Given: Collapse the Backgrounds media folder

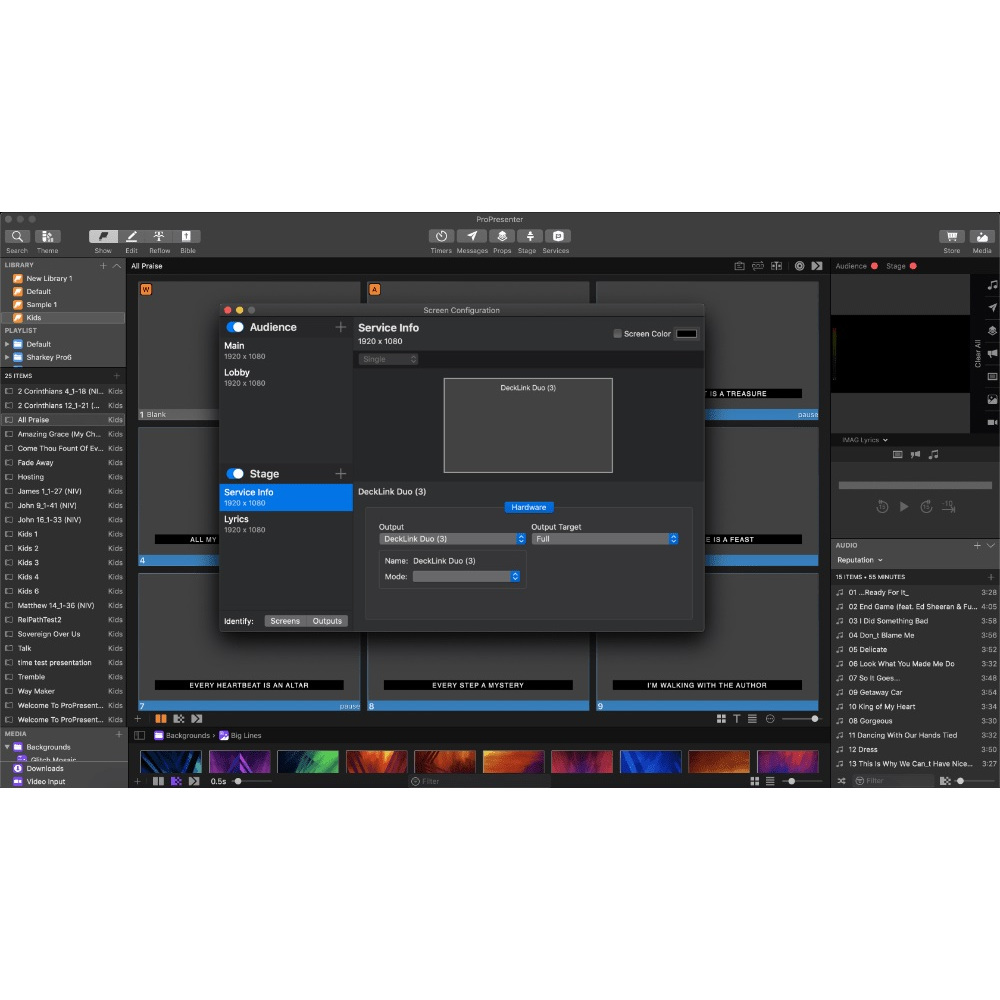Looking at the screenshot, I should point(7,747).
